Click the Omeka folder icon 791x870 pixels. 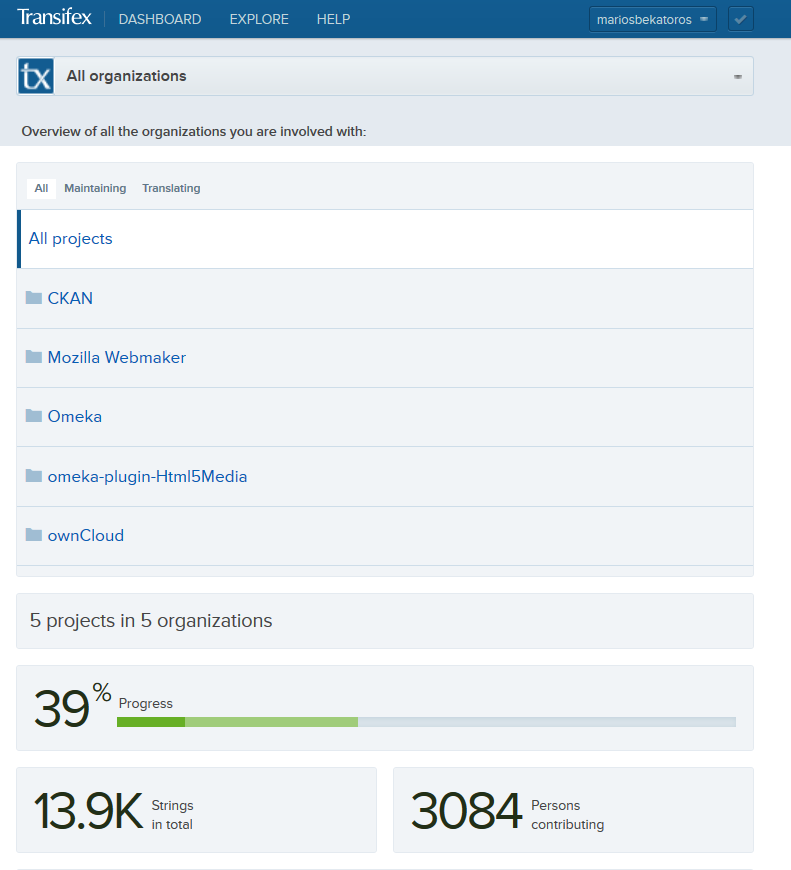pyautogui.click(x=34, y=416)
